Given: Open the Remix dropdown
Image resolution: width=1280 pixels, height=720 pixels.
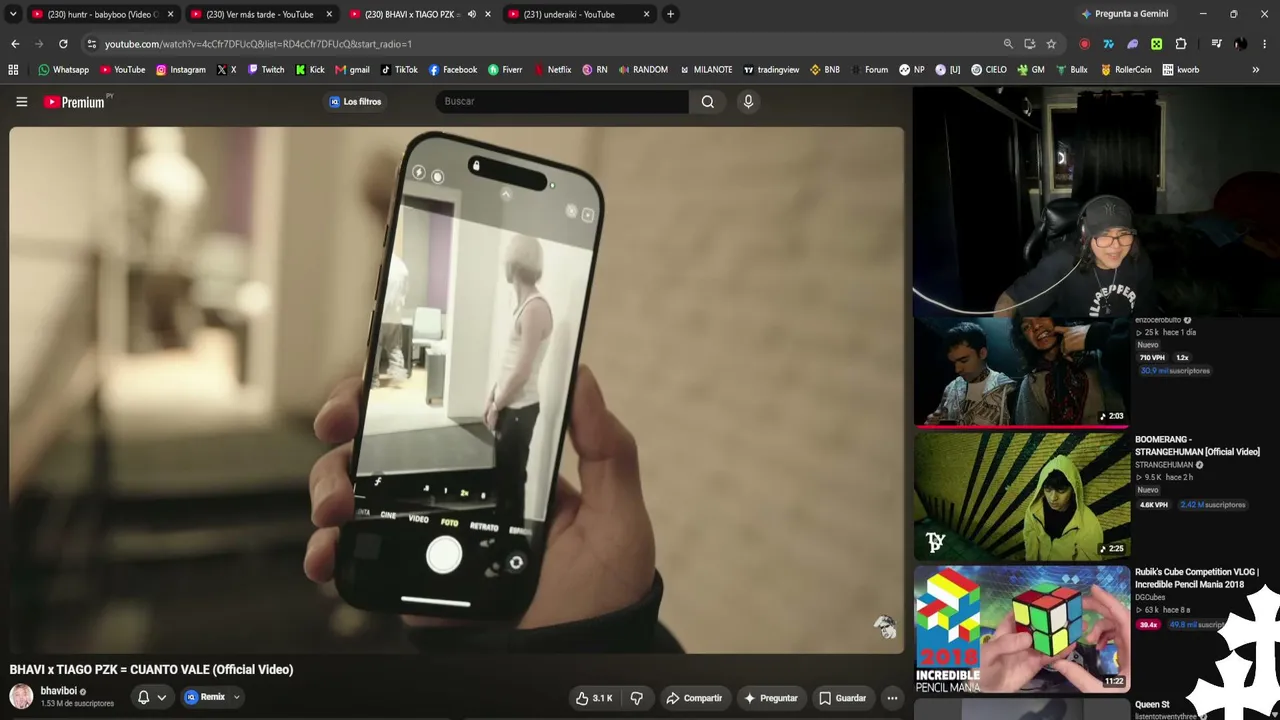Looking at the screenshot, I should click(212, 697).
